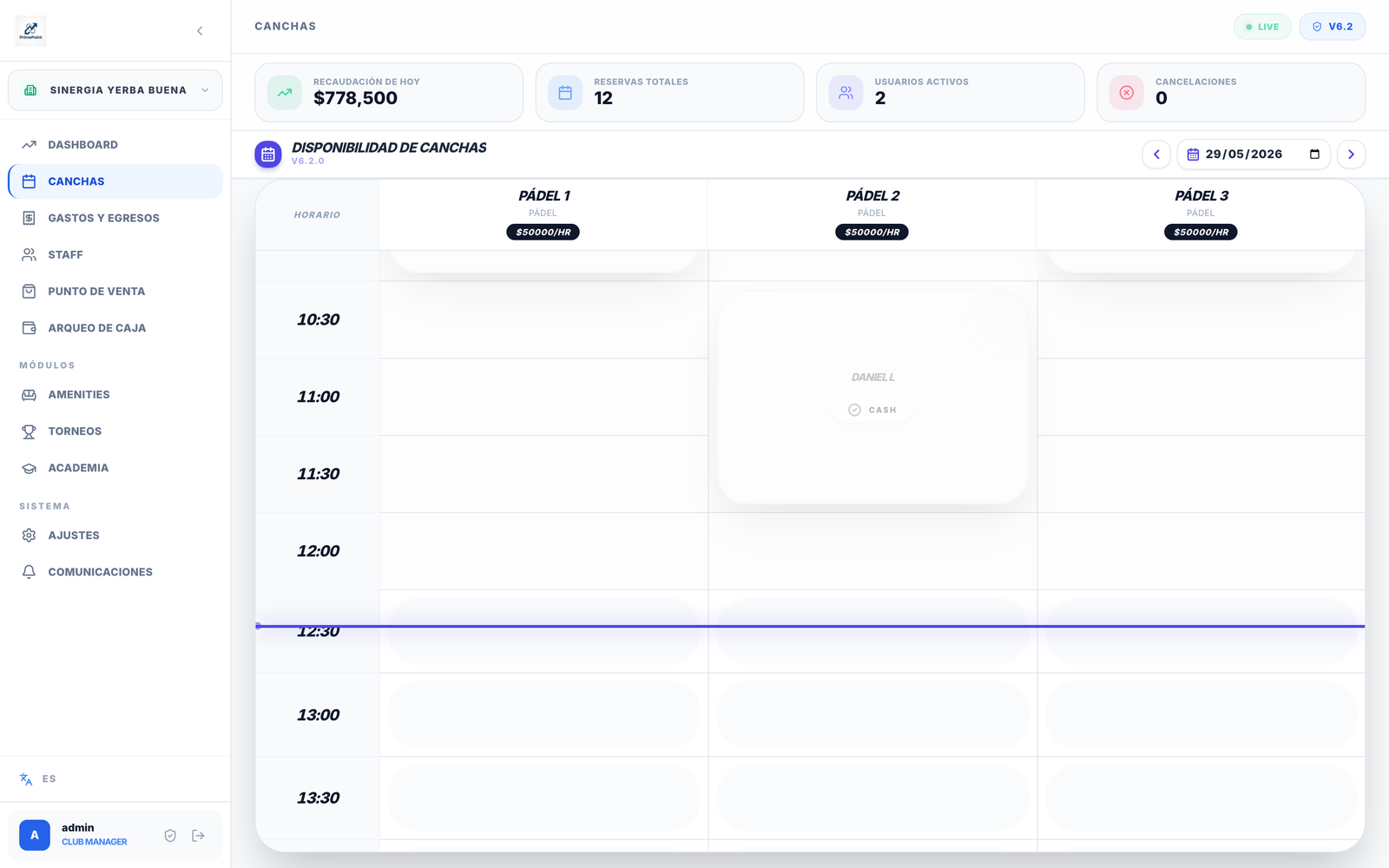Click the shield icon next to admin
This screenshot has width=1389, height=868.
click(170, 836)
